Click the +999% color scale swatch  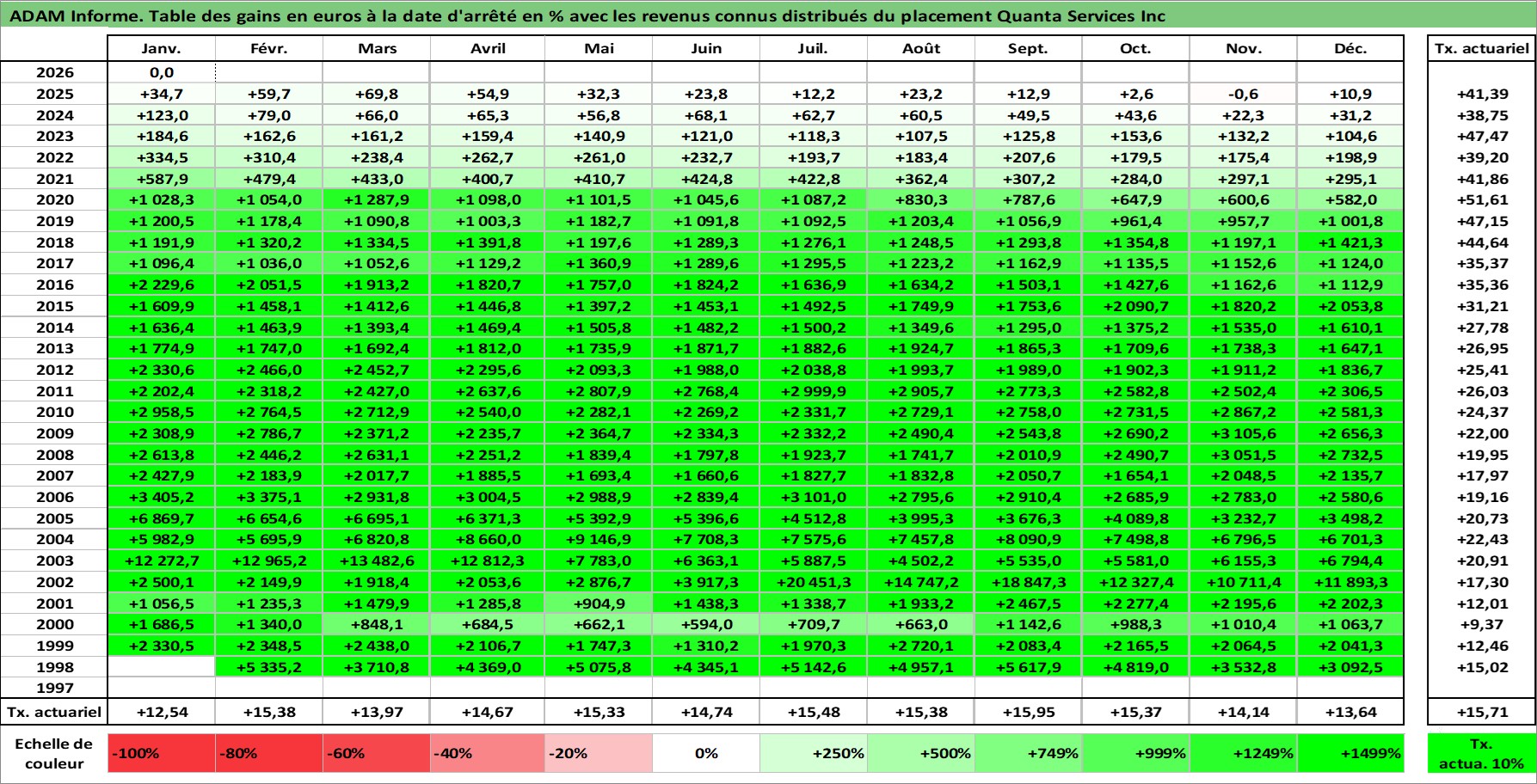click(1136, 753)
